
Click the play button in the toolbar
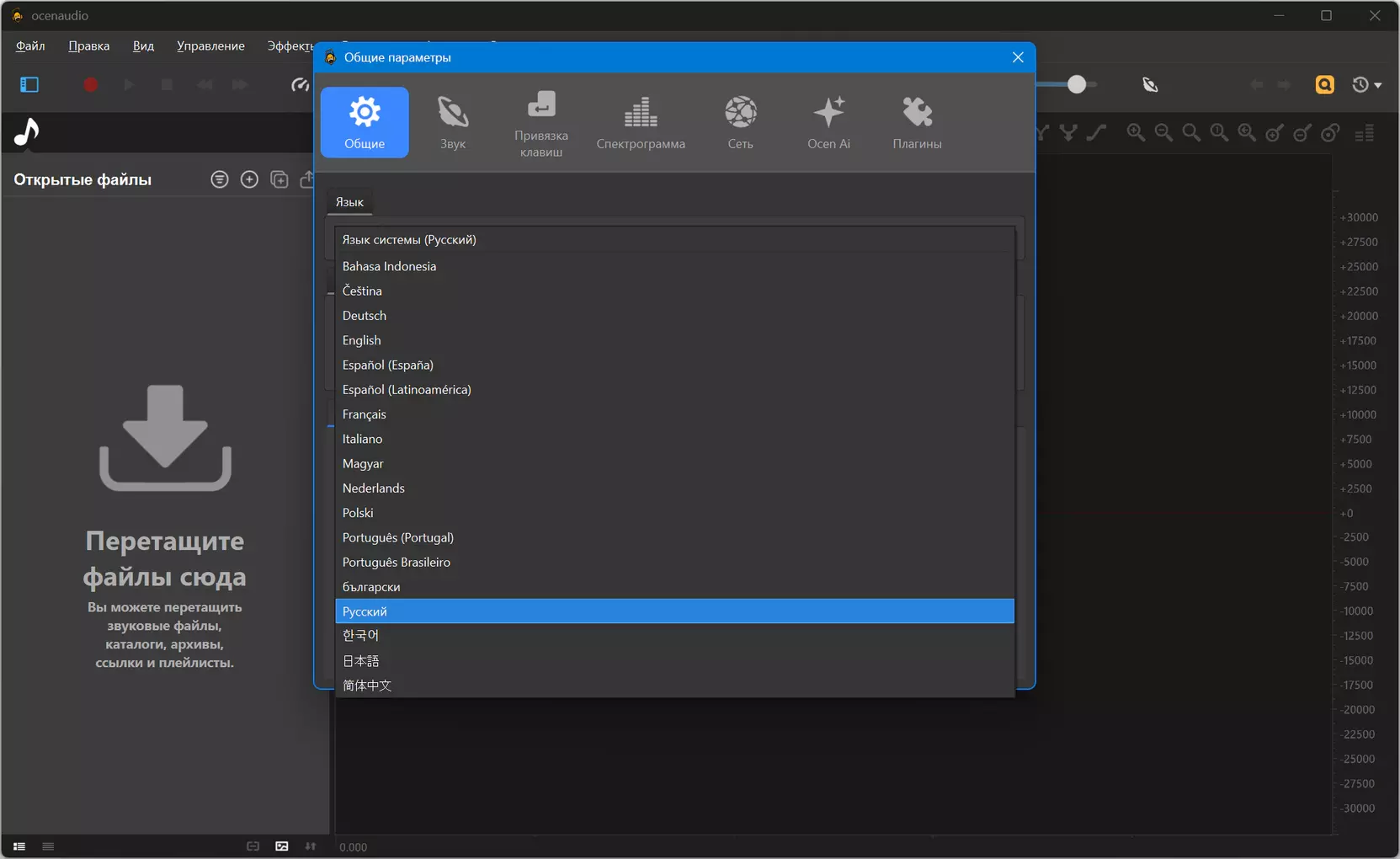(129, 84)
